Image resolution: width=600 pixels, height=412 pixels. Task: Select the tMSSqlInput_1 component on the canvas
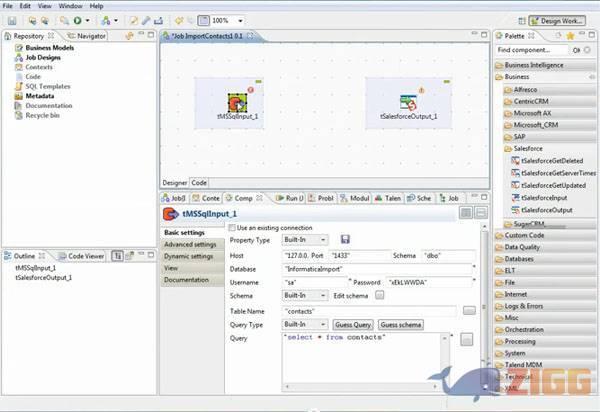point(237,103)
